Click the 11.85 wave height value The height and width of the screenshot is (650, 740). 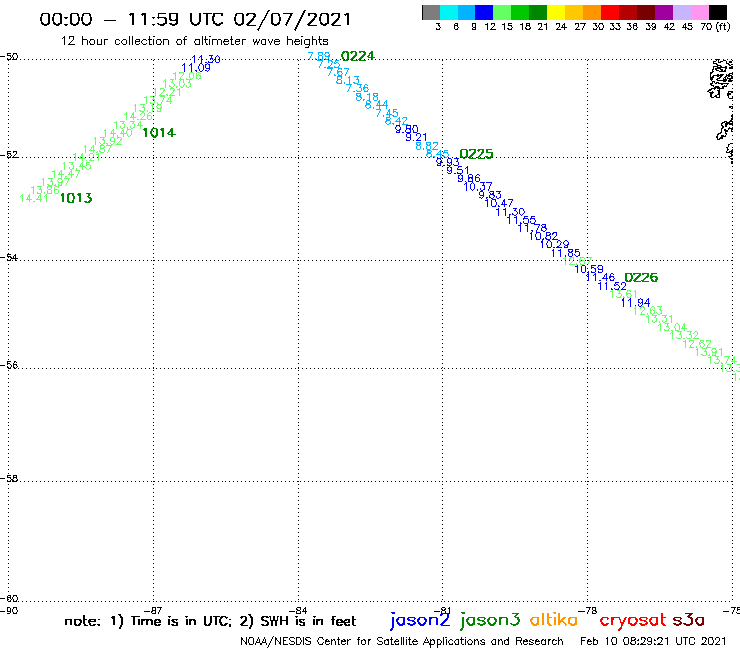tap(566, 253)
